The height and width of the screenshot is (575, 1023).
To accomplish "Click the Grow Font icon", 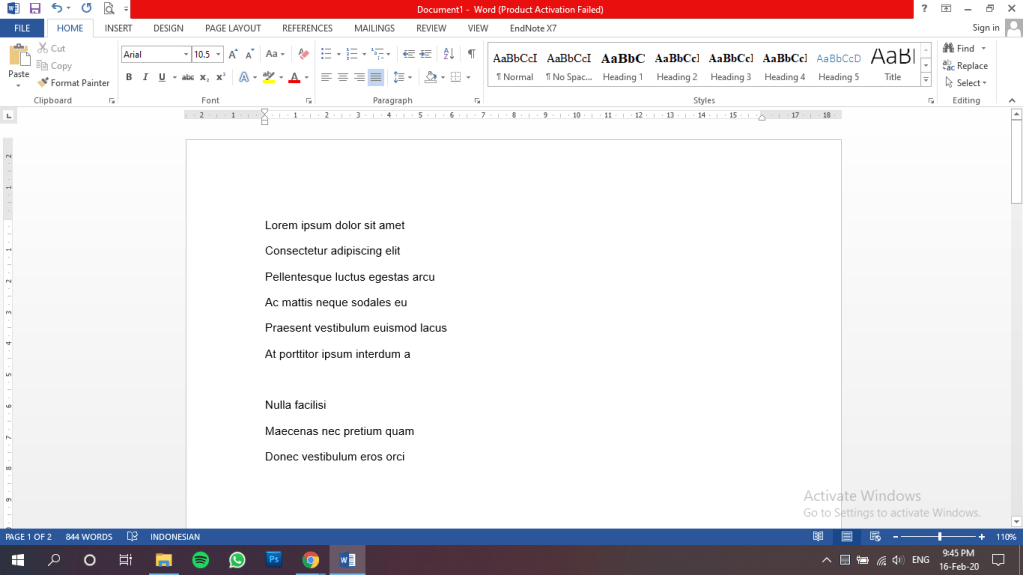I will coord(234,54).
